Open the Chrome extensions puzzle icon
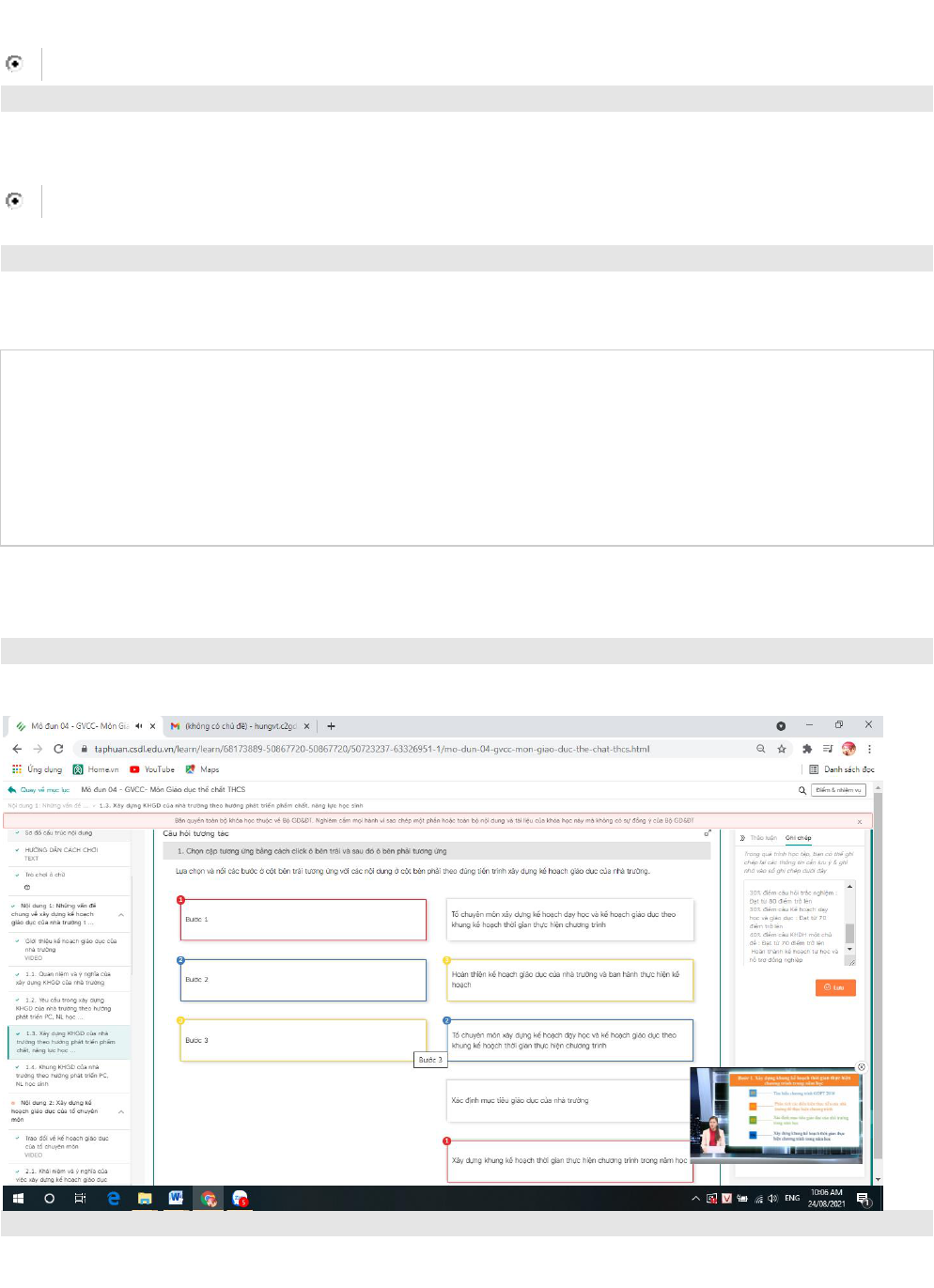Viewport: 934px width, 1288px height. 806,749
